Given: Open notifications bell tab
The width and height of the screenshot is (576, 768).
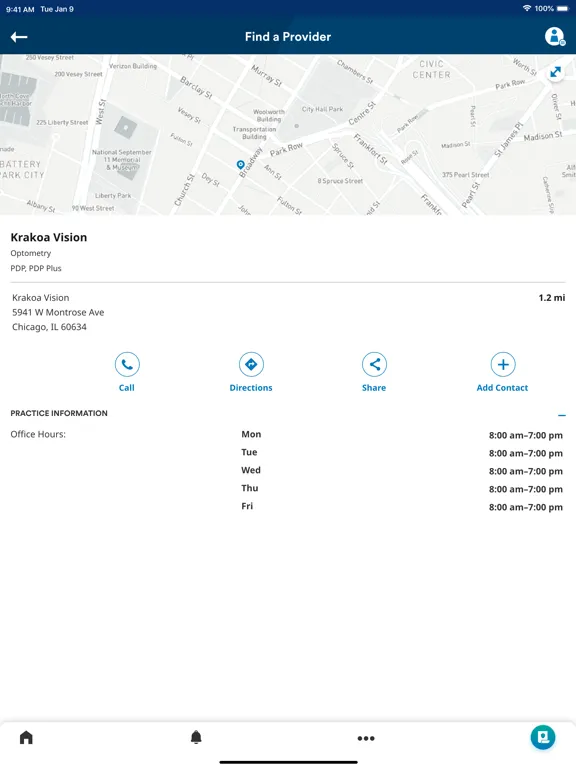Looking at the screenshot, I should coord(196,737).
